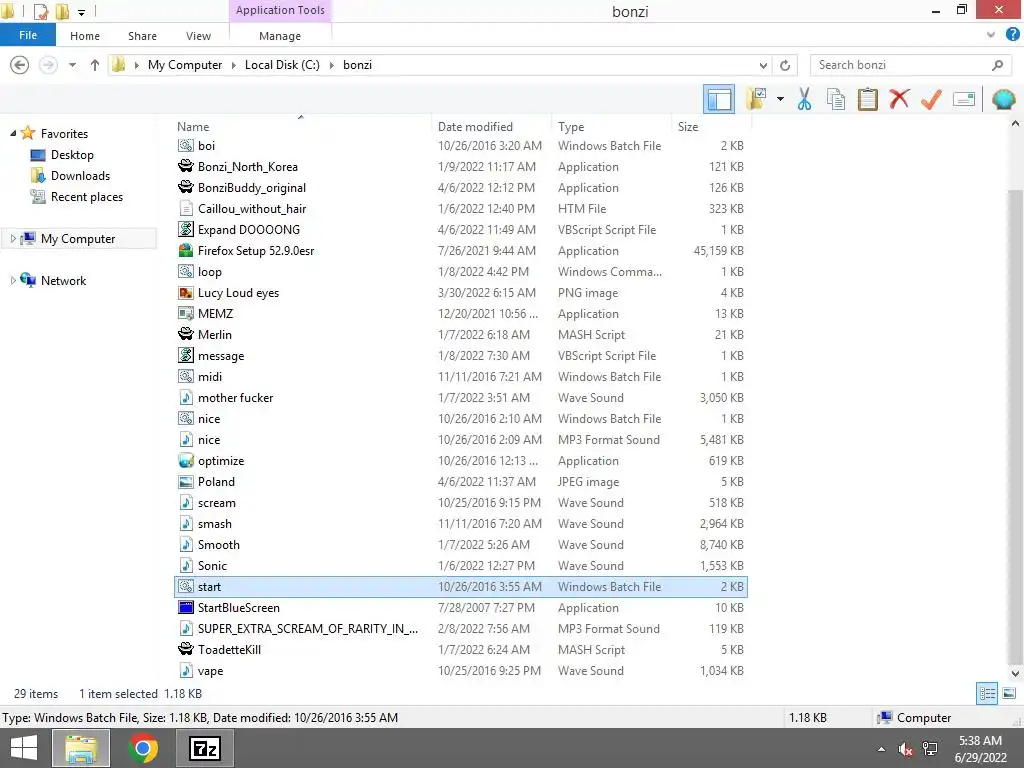Select the Poland JPEG image icon
This screenshot has width=1024, height=768.
(185, 481)
